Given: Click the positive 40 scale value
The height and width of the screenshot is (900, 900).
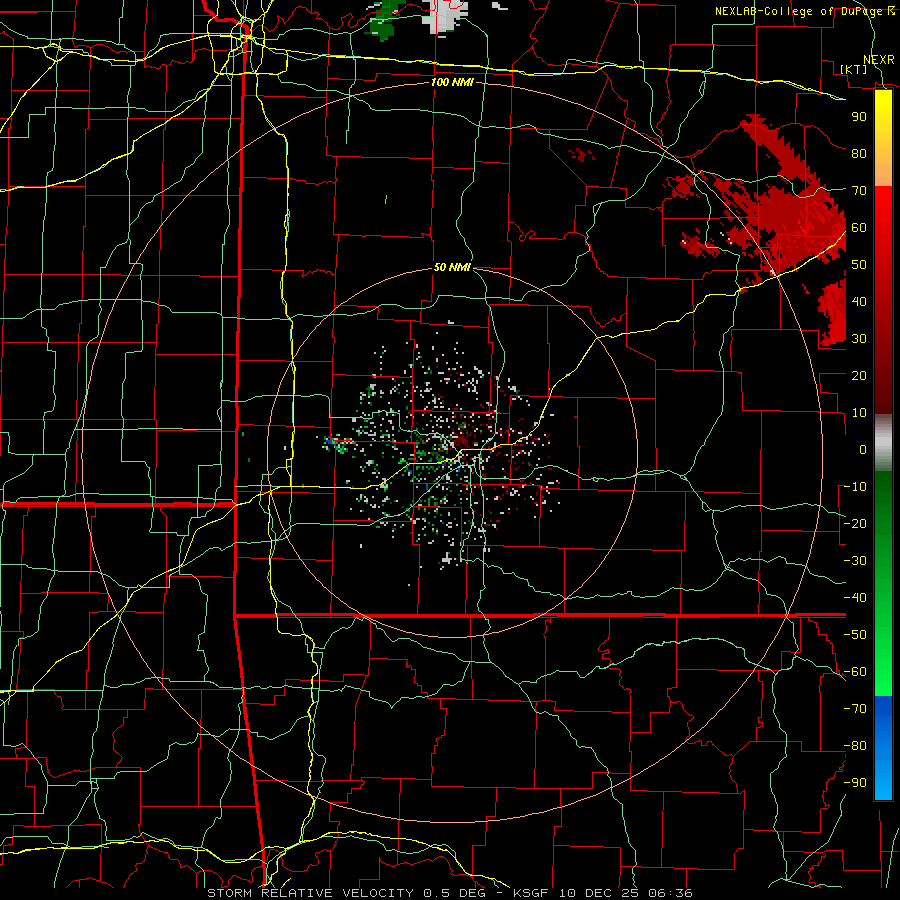Looking at the screenshot, I should pos(859,301).
